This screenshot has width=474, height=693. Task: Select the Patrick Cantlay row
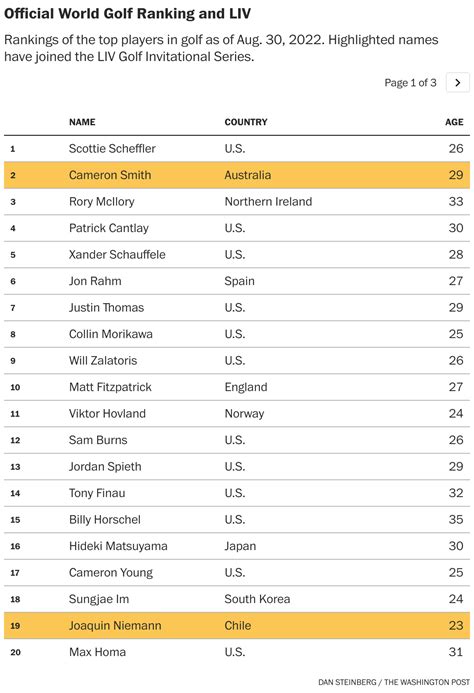click(237, 228)
